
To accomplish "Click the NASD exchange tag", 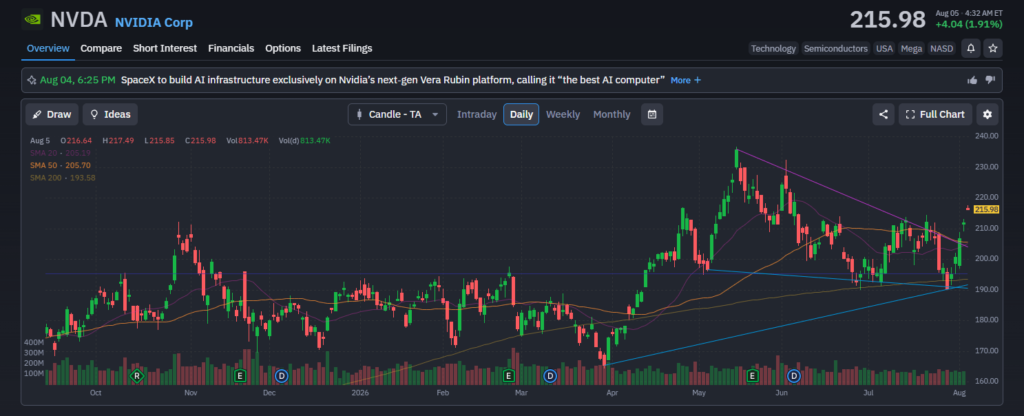I will 942,48.
